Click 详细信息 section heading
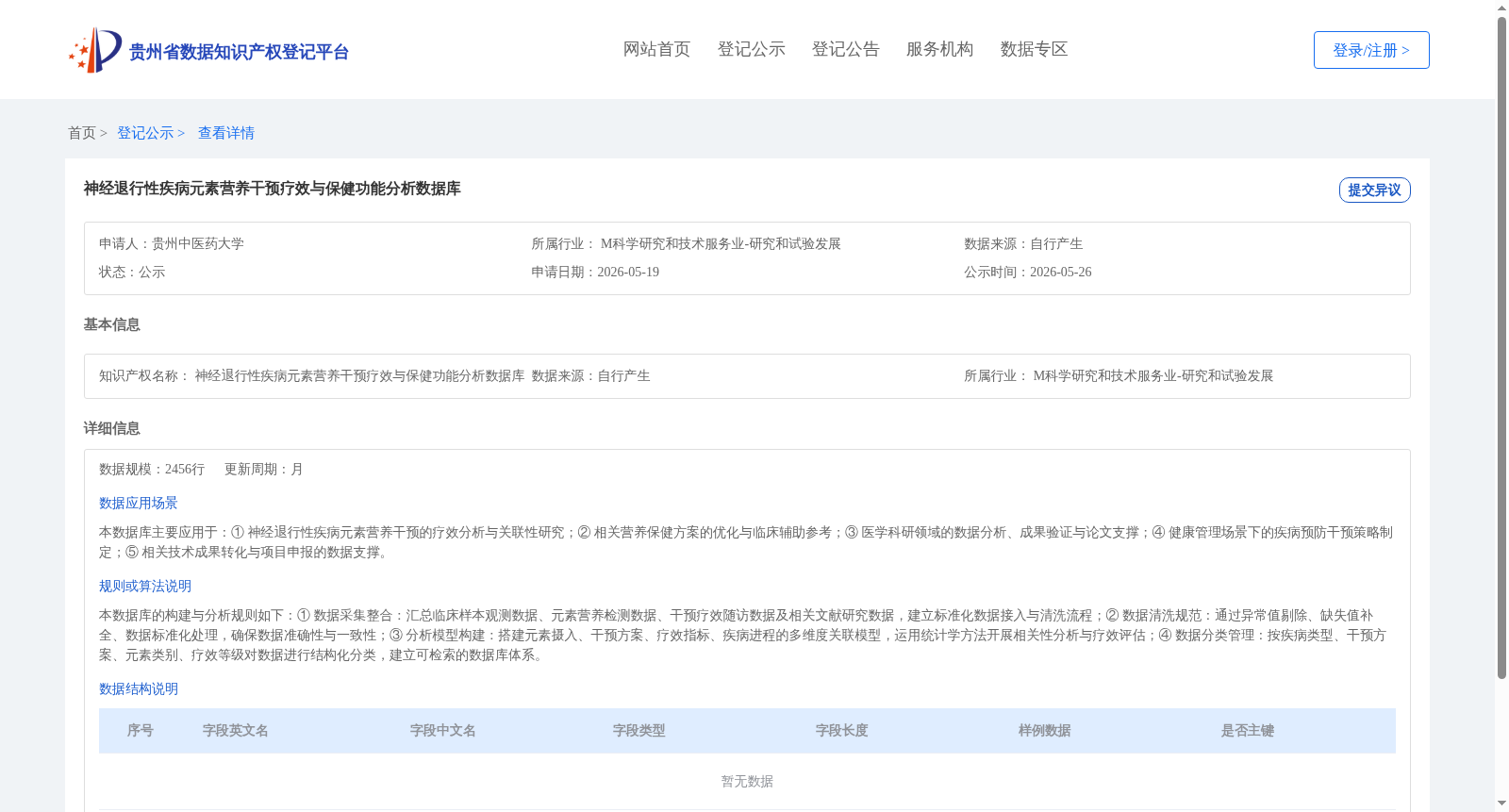The height and width of the screenshot is (812, 1509). (111, 428)
